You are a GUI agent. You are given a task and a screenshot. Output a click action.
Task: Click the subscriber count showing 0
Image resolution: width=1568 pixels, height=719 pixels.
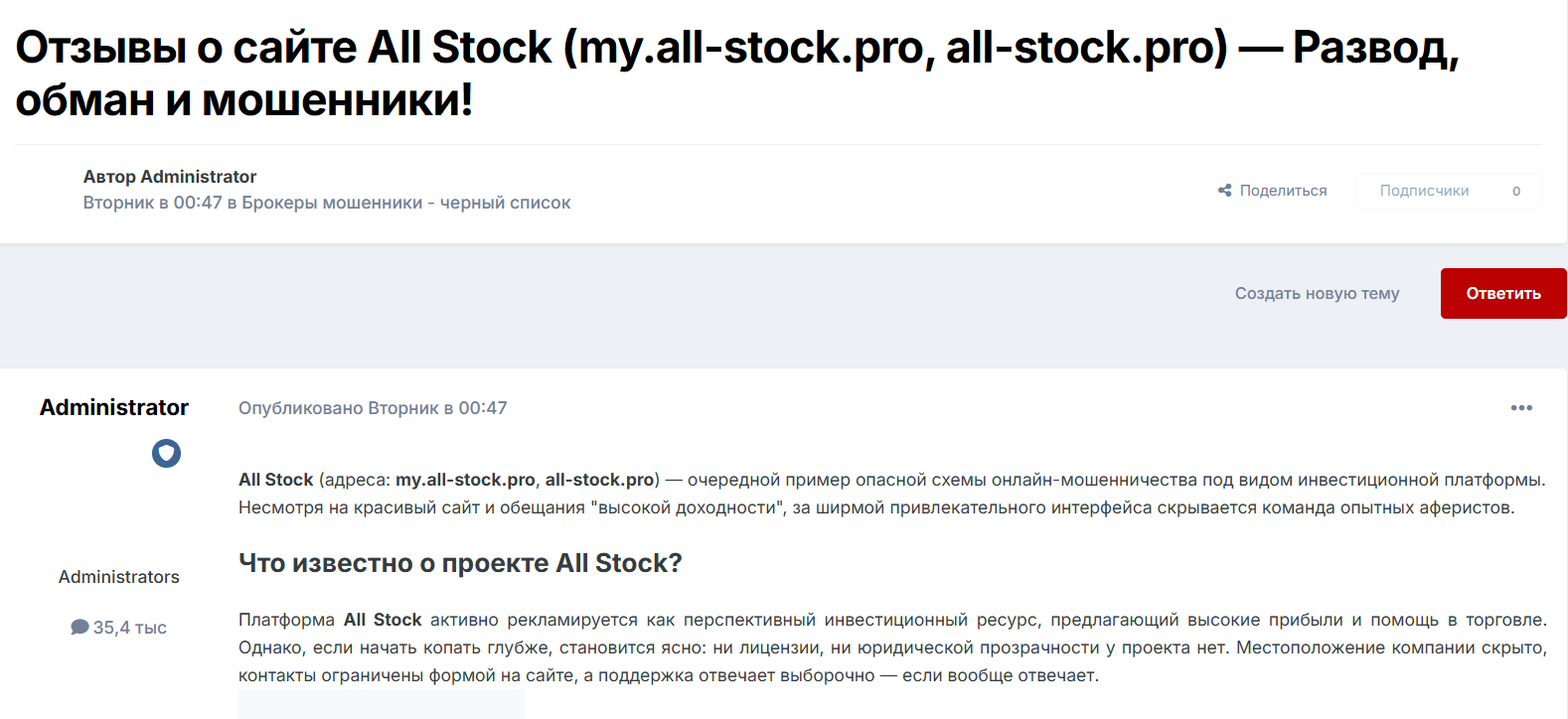[1514, 190]
